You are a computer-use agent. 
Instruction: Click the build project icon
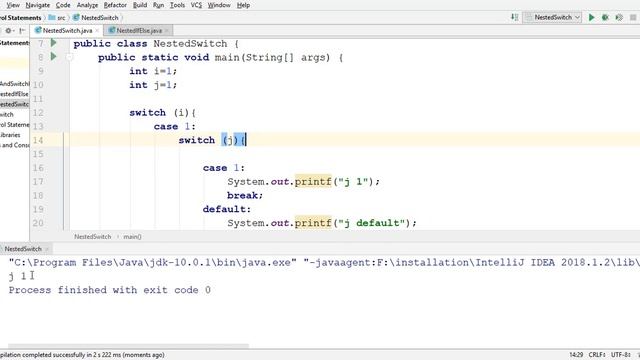(x=514, y=17)
